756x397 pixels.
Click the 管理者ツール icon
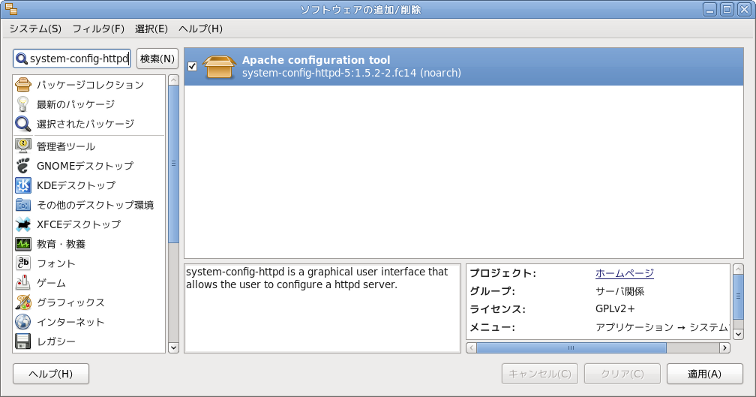23,146
